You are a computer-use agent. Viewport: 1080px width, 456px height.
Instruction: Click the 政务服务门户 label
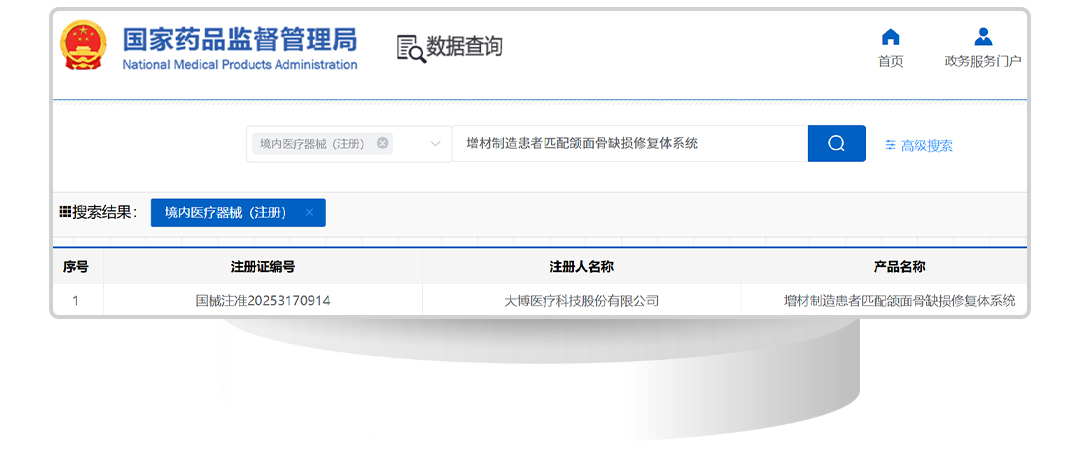[x=983, y=61]
